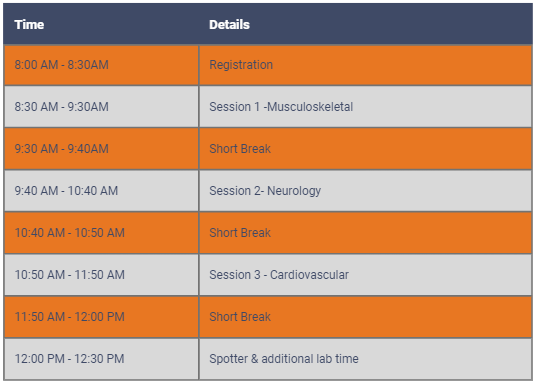The height and width of the screenshot is (383, 535).
Task: Select the 9:40 AM - 10:40 AM cell
Action: coord(101,191)
